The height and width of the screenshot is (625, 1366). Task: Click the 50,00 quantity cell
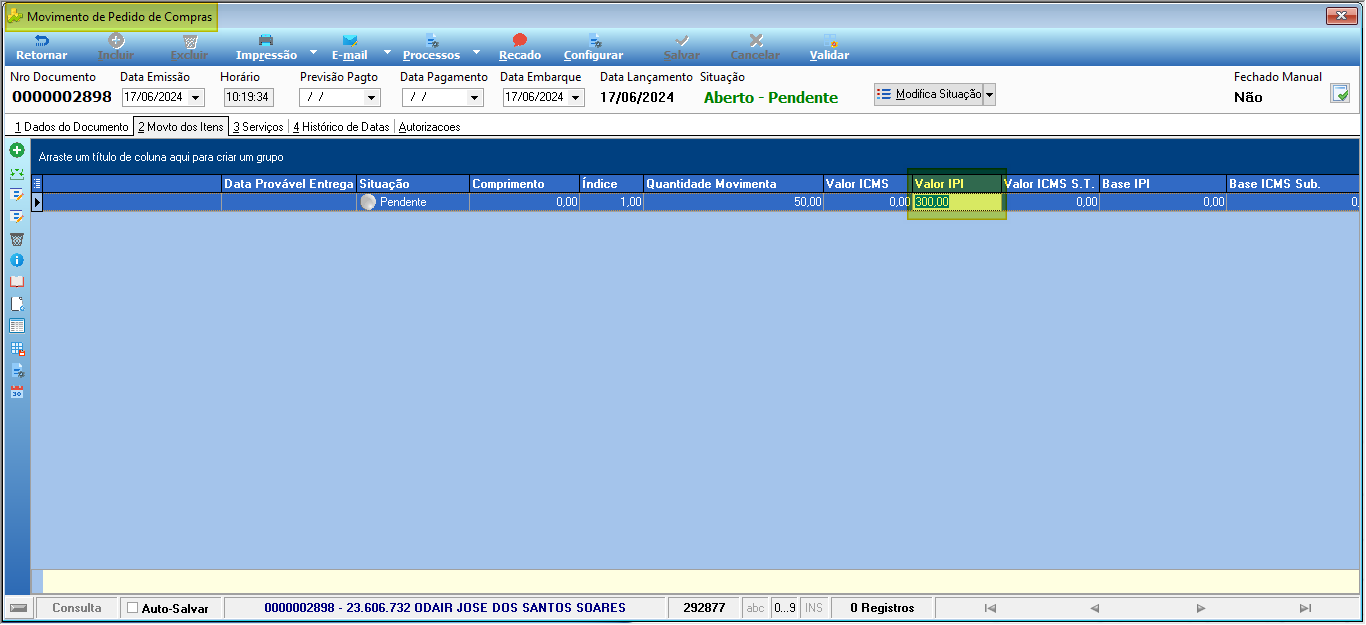[x=733, y=202]
